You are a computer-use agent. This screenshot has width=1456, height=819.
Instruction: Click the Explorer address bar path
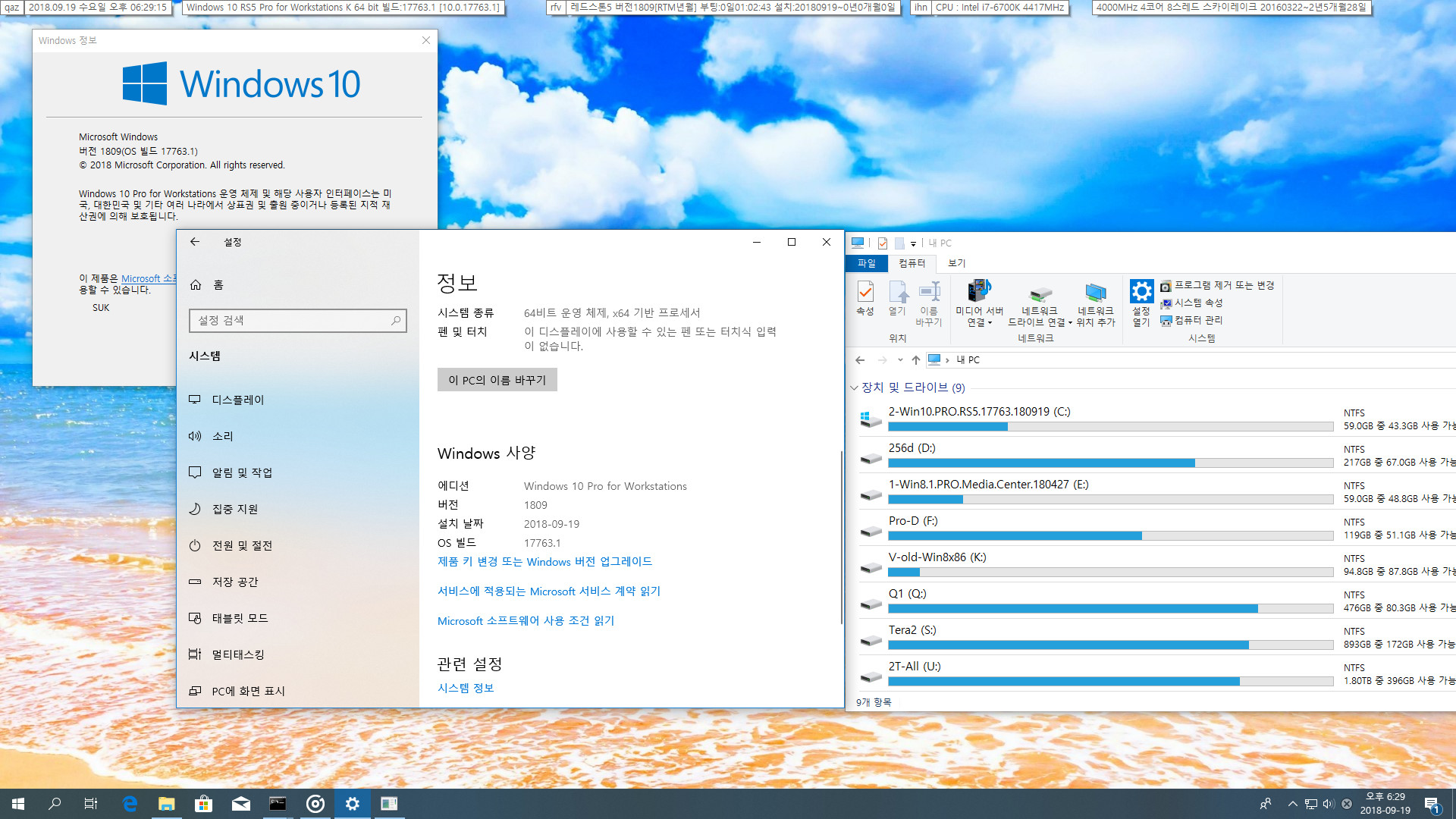[1191, 360]
